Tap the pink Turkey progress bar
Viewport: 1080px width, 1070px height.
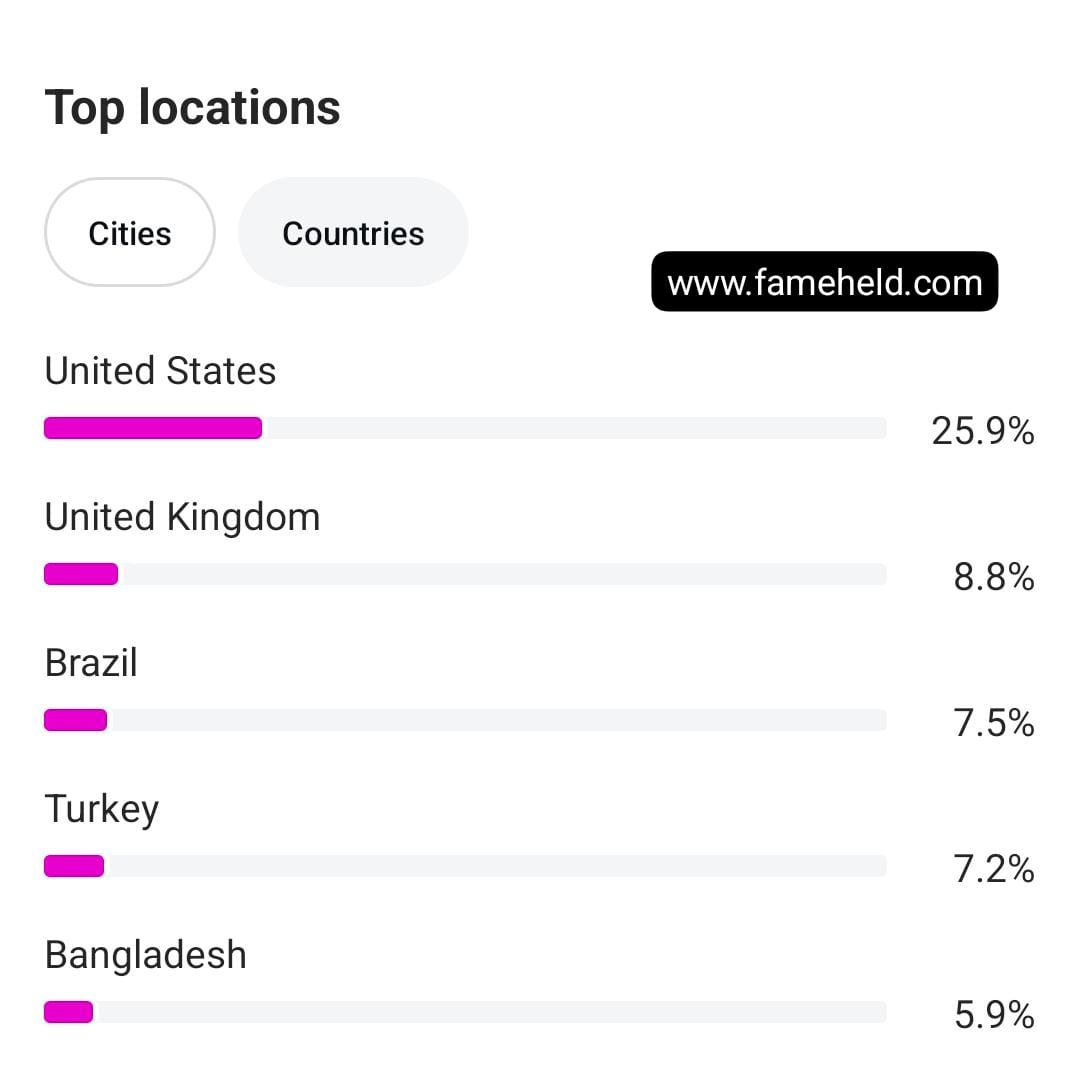click(x=74, y=866)
